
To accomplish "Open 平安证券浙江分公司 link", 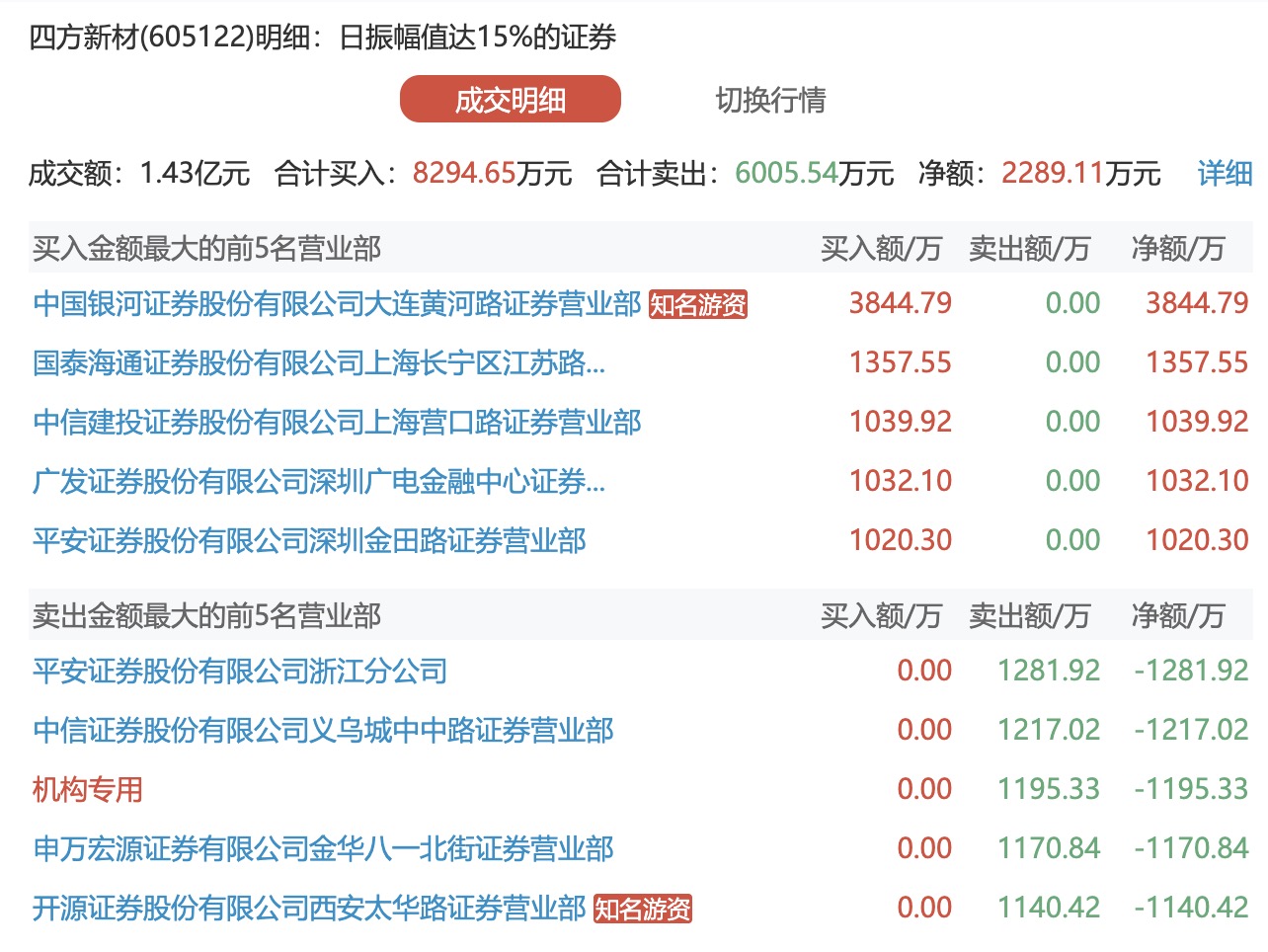I will pyautogui.click(x=240, y=672).
